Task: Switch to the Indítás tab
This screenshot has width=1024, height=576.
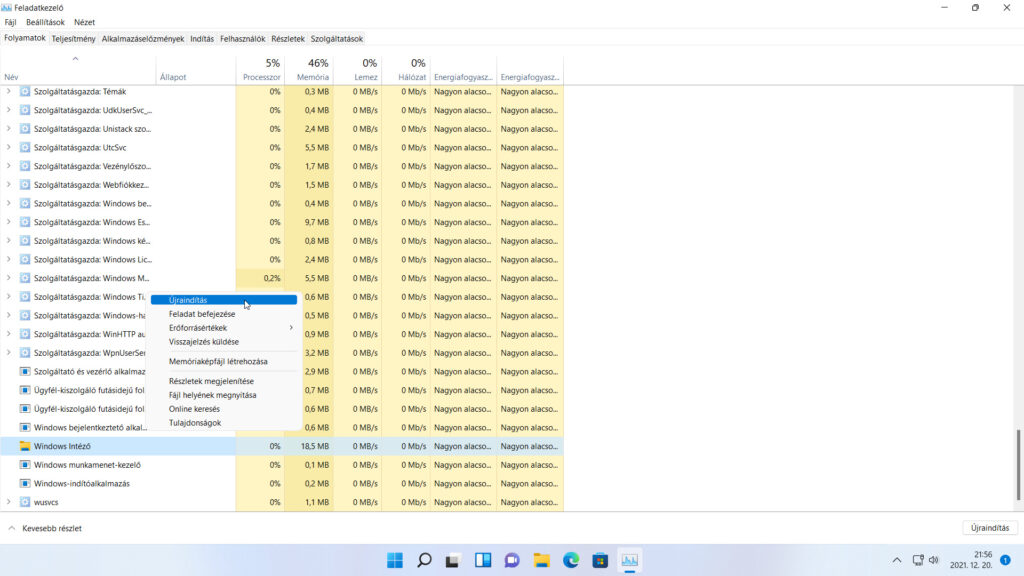Action: 202,39
